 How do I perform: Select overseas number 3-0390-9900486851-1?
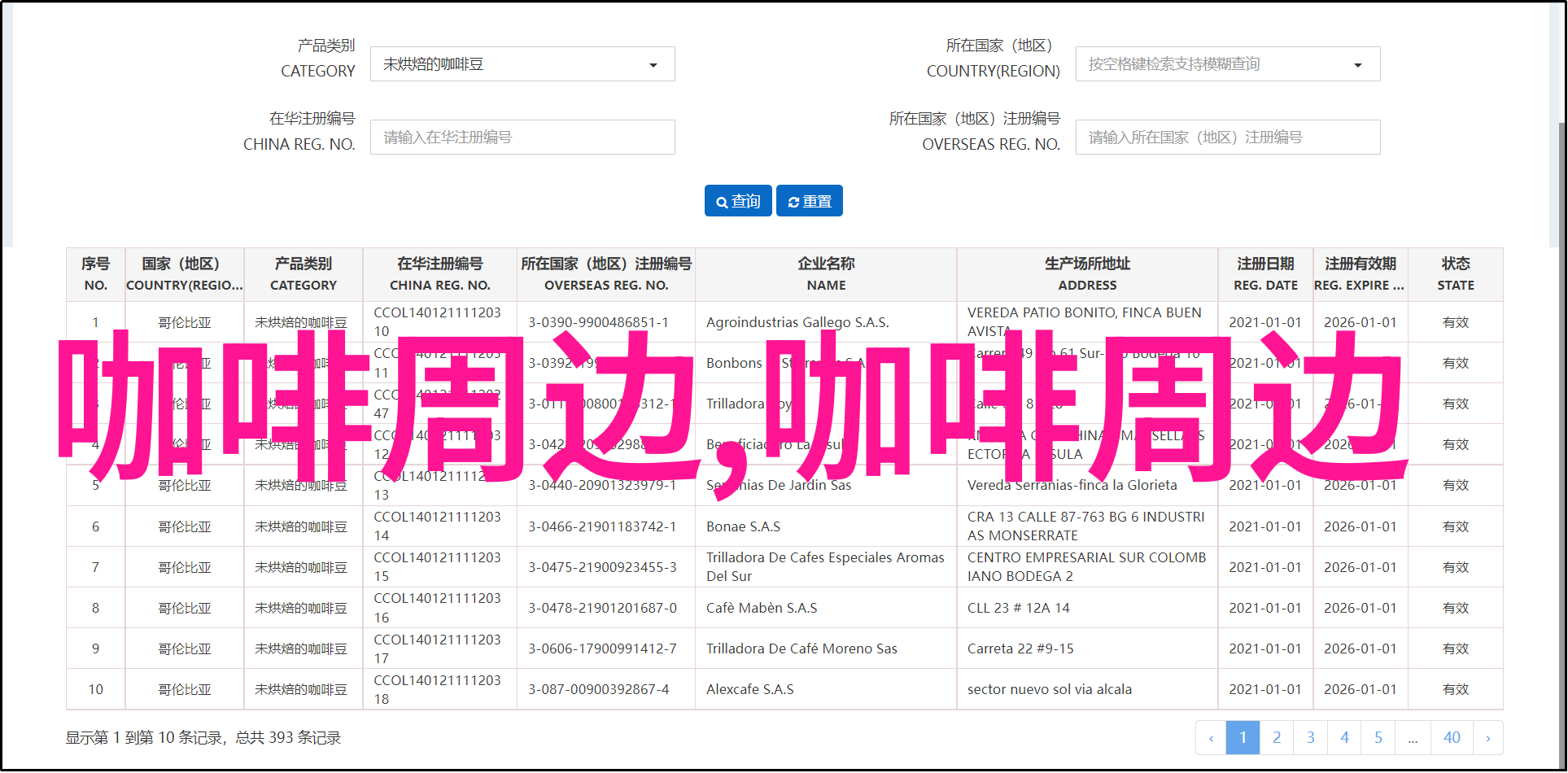click(598, 322)
